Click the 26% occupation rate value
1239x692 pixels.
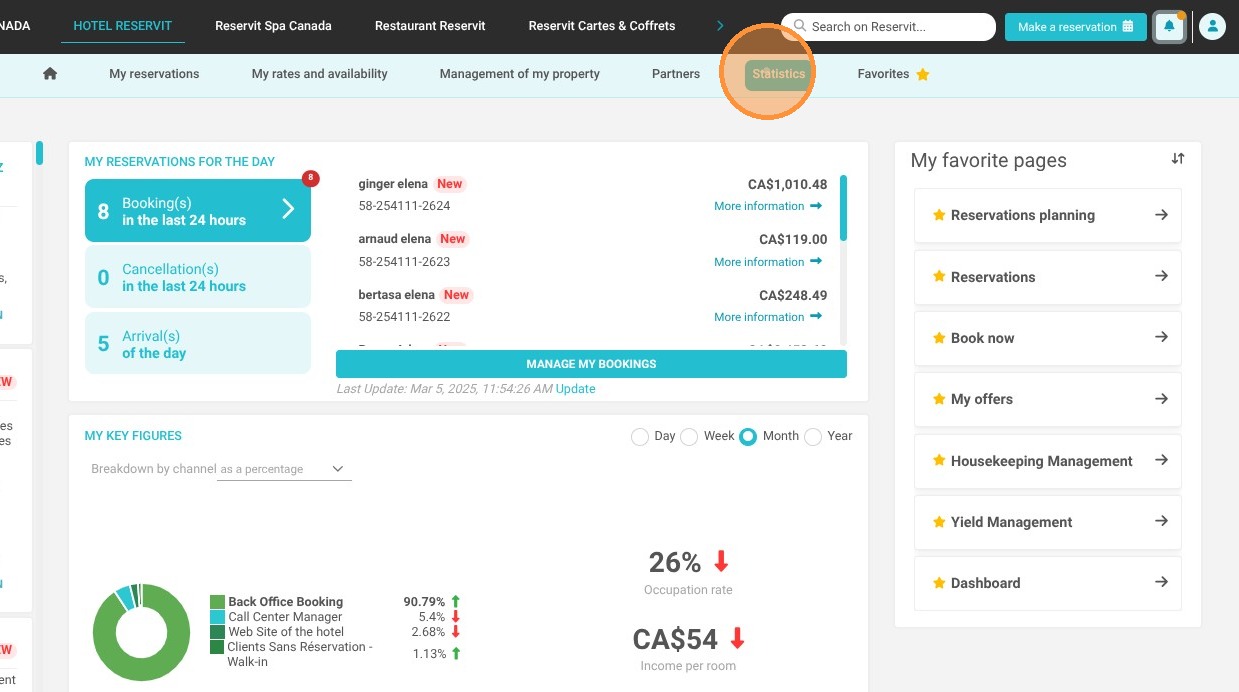coord(675,562)
